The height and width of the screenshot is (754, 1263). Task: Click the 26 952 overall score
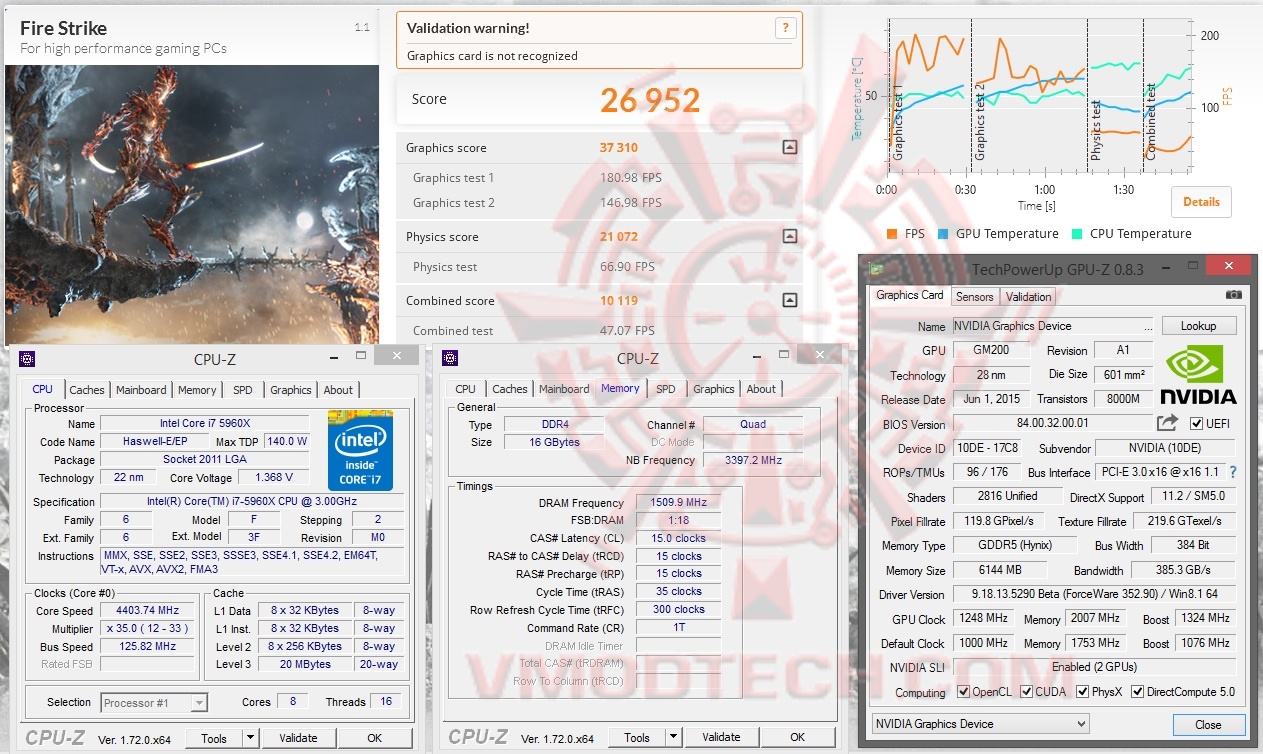click(x=650, y=99)
